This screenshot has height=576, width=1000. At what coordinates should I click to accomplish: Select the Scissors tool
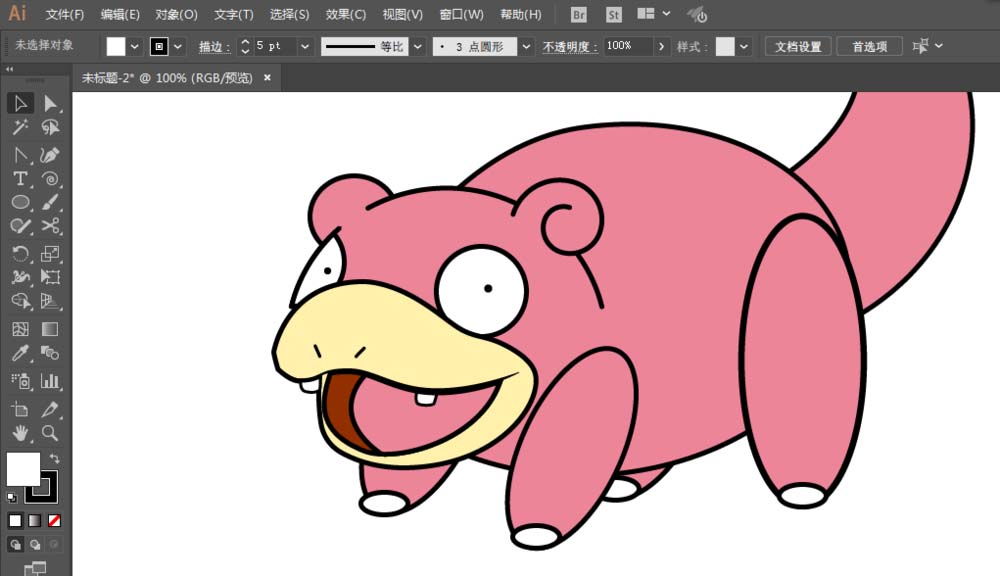(50, 226)
